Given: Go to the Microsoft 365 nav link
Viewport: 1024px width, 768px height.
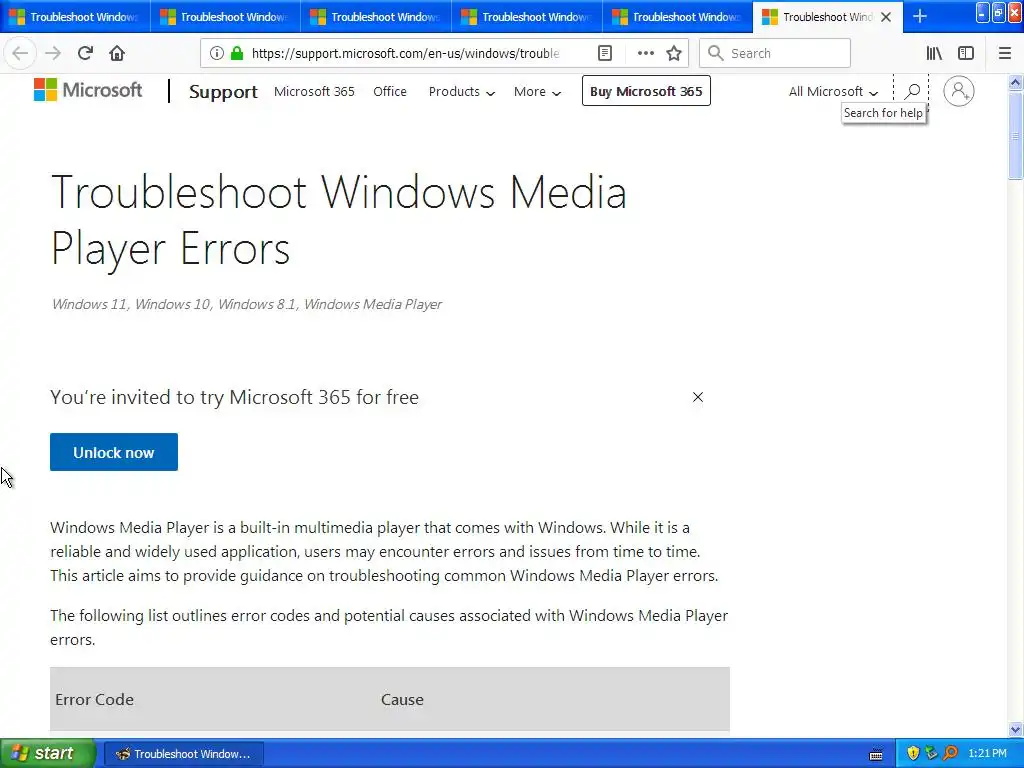Looking at the screenshot, I should [x=314, y=91].
